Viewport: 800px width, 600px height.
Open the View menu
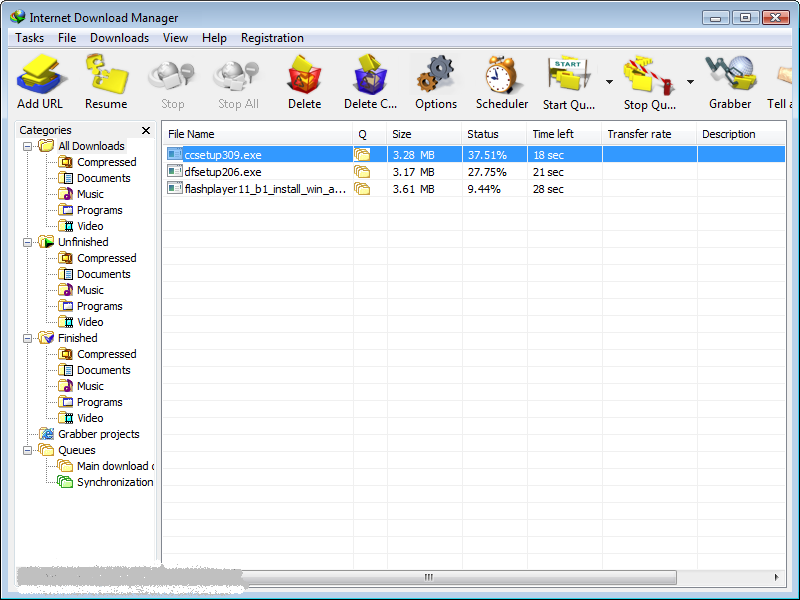(x=175, y=38)
